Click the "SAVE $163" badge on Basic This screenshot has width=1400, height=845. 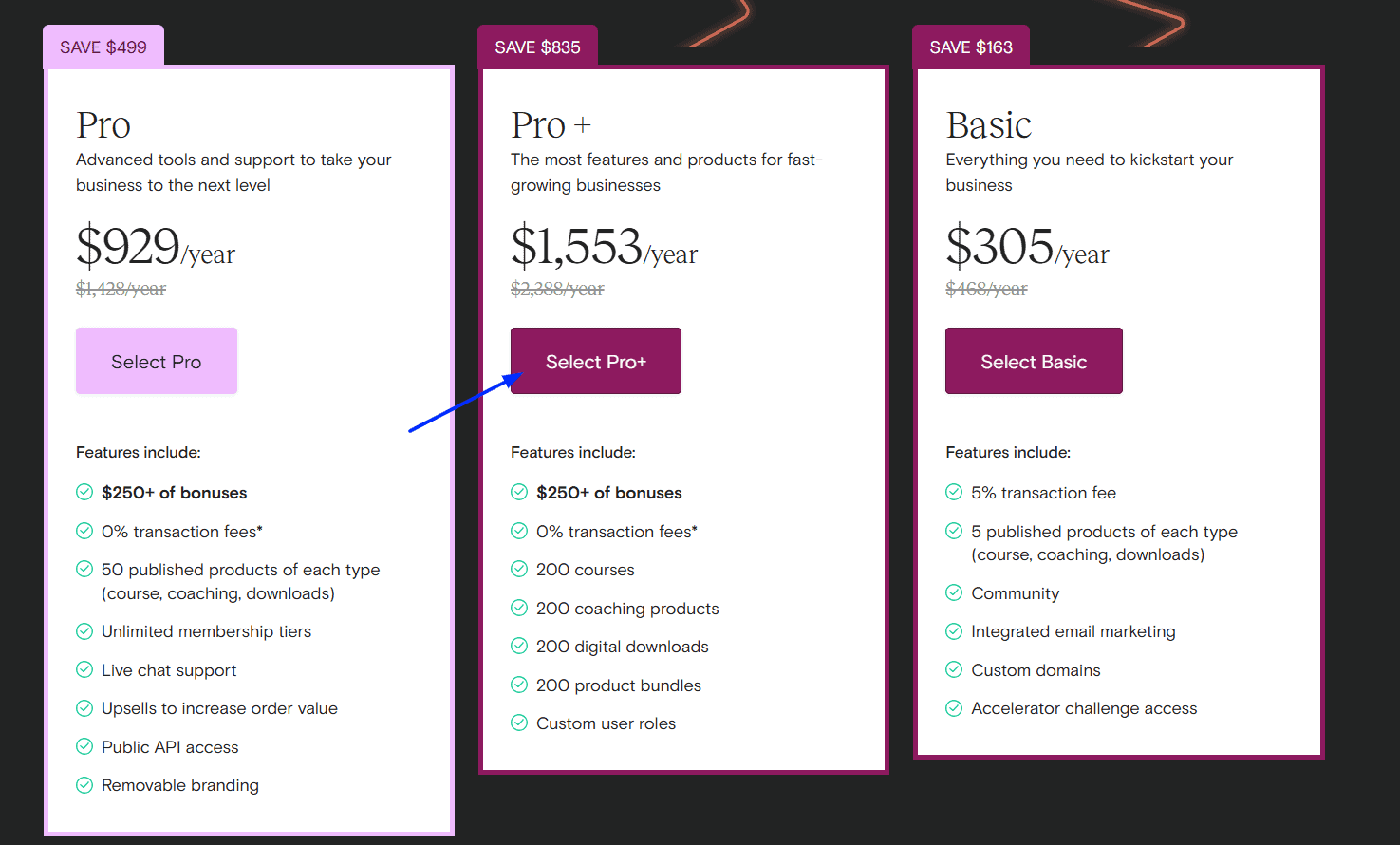[x=970, y=46]
